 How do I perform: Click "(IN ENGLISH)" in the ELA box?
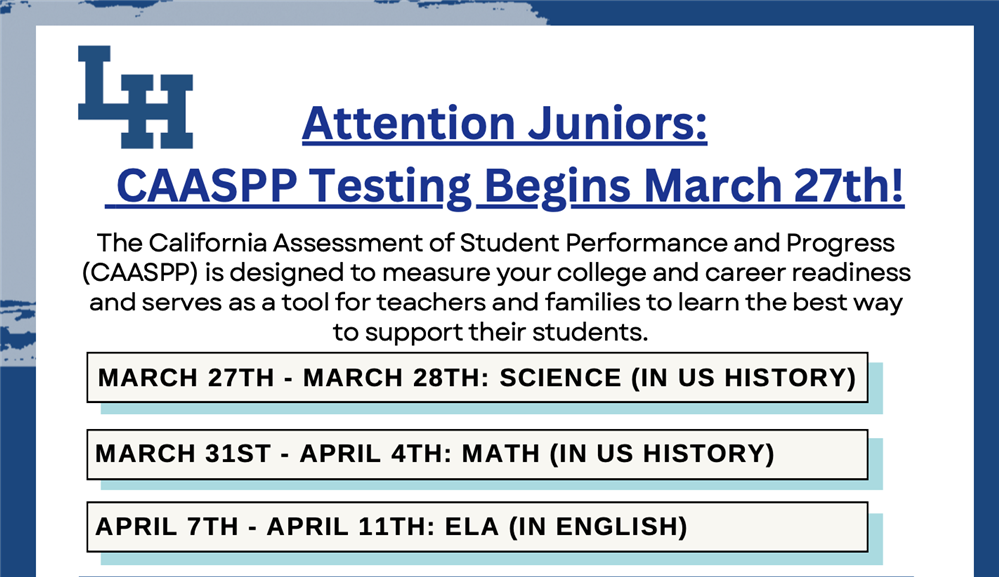[598, 527]
